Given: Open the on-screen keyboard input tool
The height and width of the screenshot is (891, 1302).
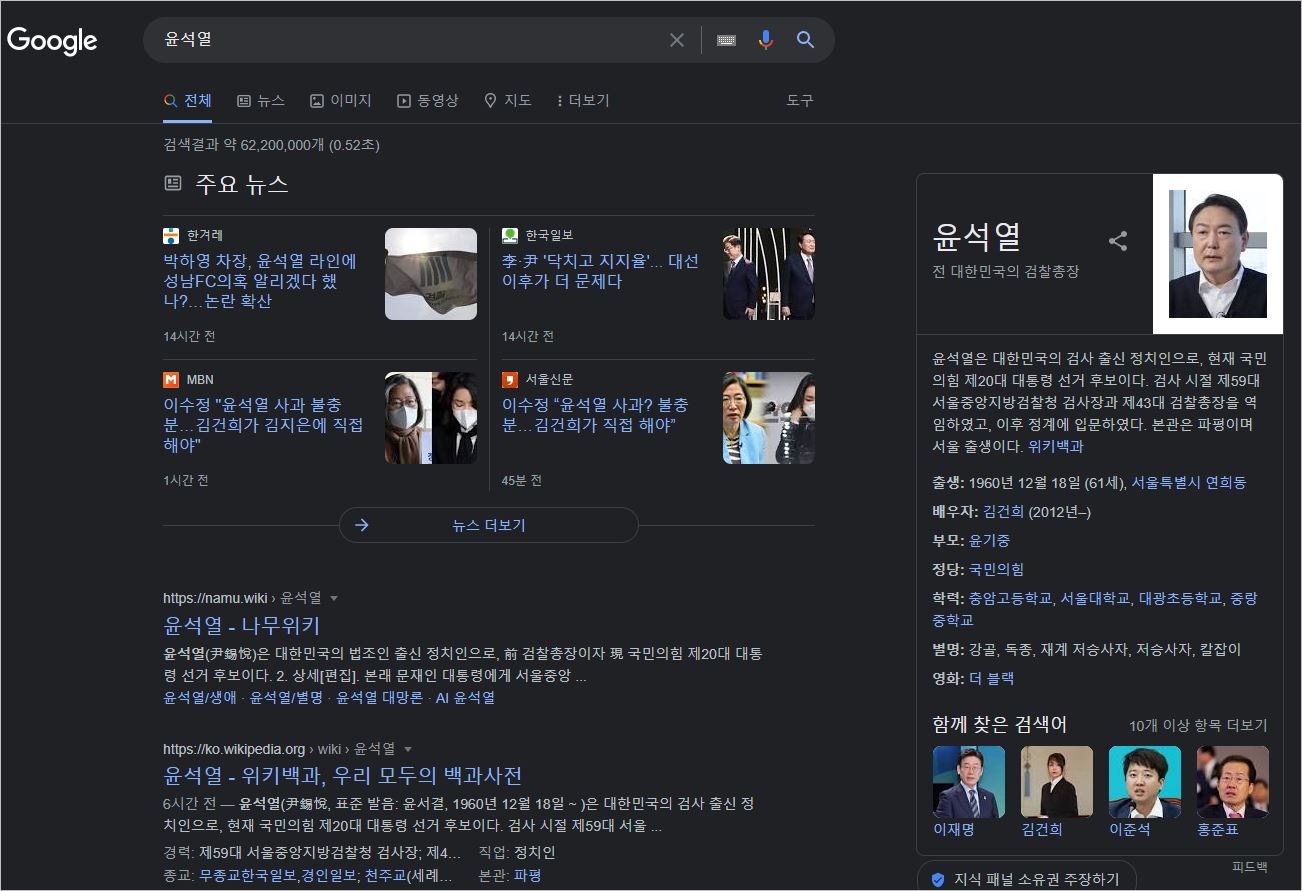Looking at the screenshot, I should point(726,40).
